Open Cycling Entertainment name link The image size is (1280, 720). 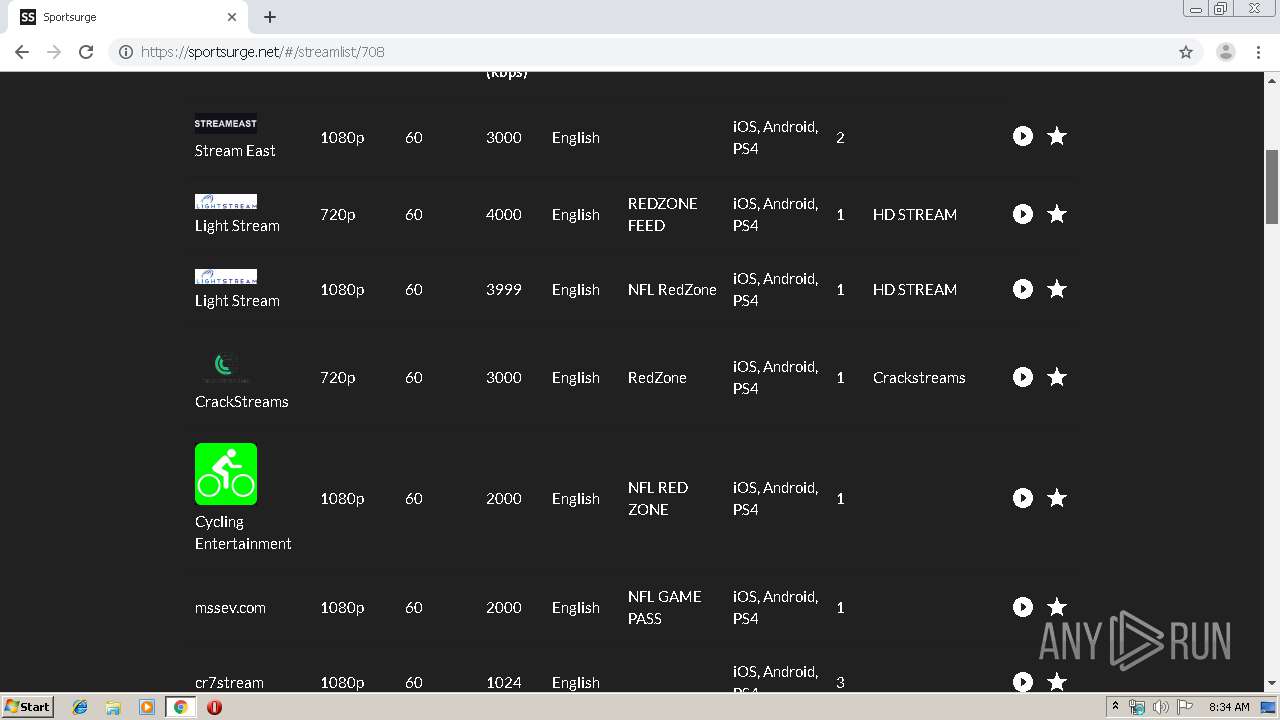click(x=243, y=533)
